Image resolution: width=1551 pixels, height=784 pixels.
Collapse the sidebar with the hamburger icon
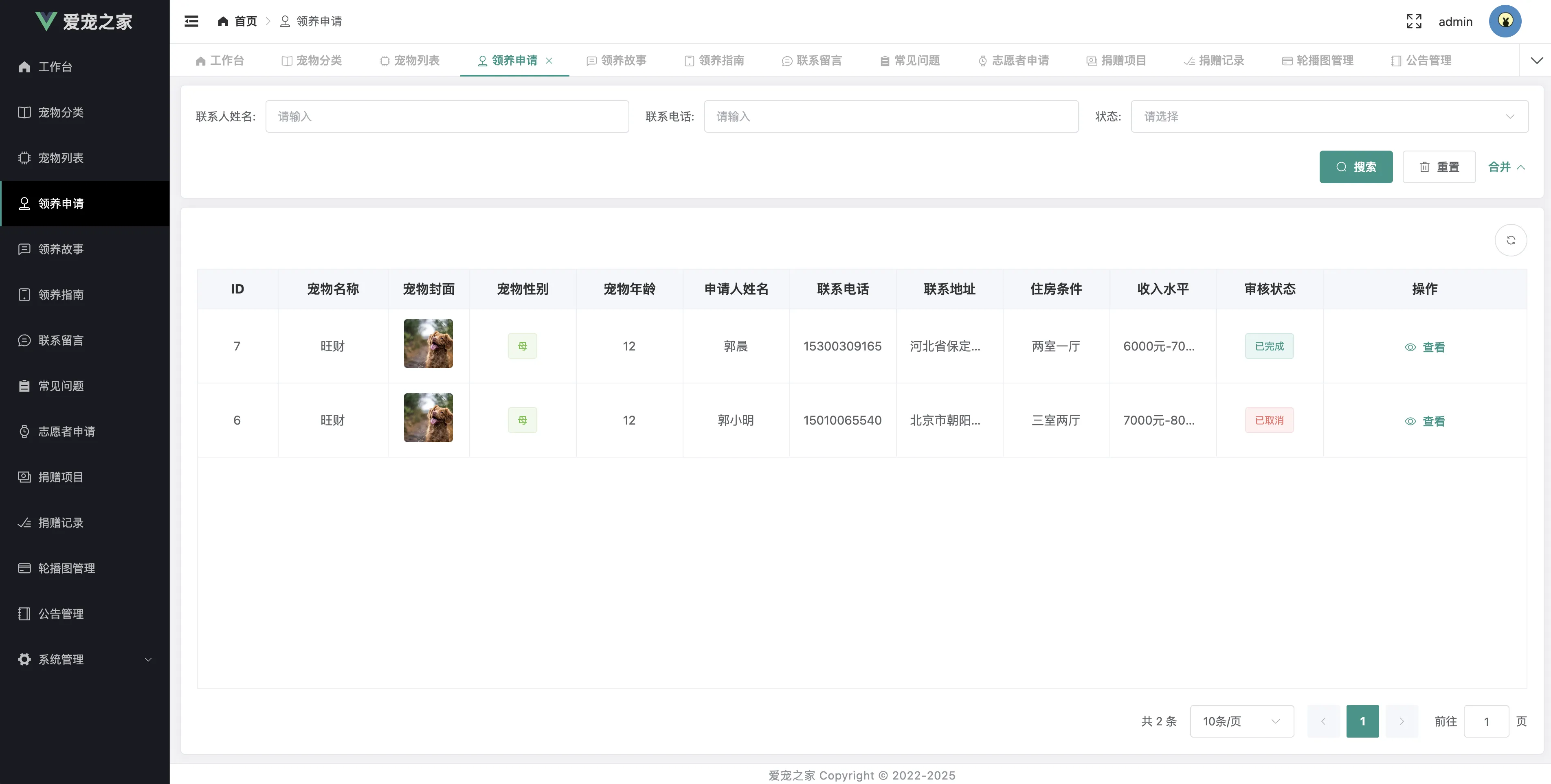(x=191, y=22)
